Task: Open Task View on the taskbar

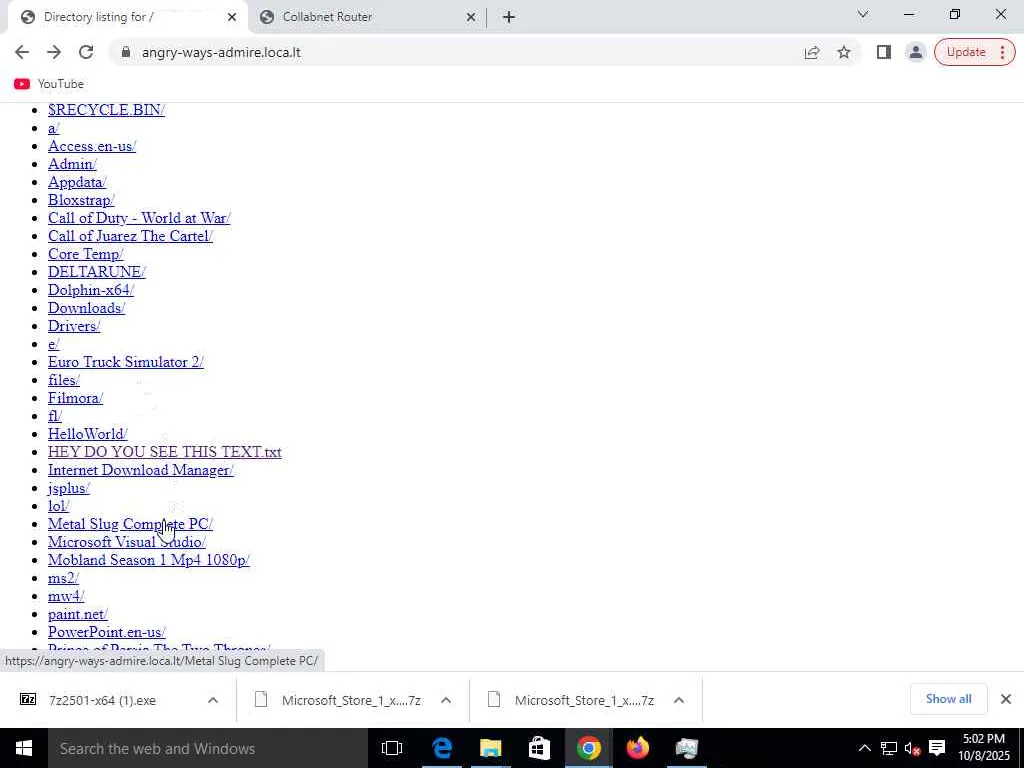Action: [x=392, y=748]
